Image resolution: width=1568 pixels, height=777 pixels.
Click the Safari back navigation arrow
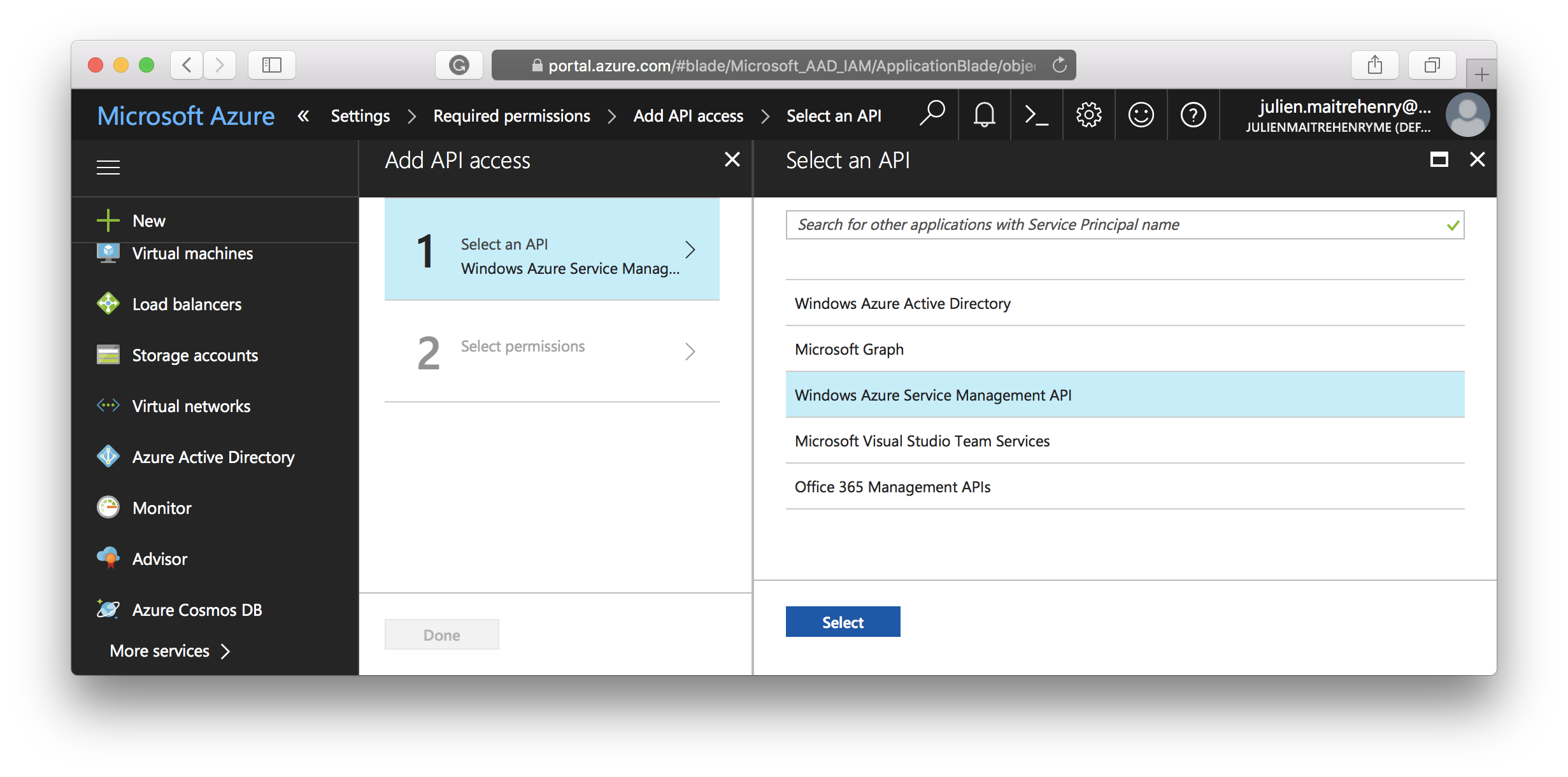coord(187,65)
